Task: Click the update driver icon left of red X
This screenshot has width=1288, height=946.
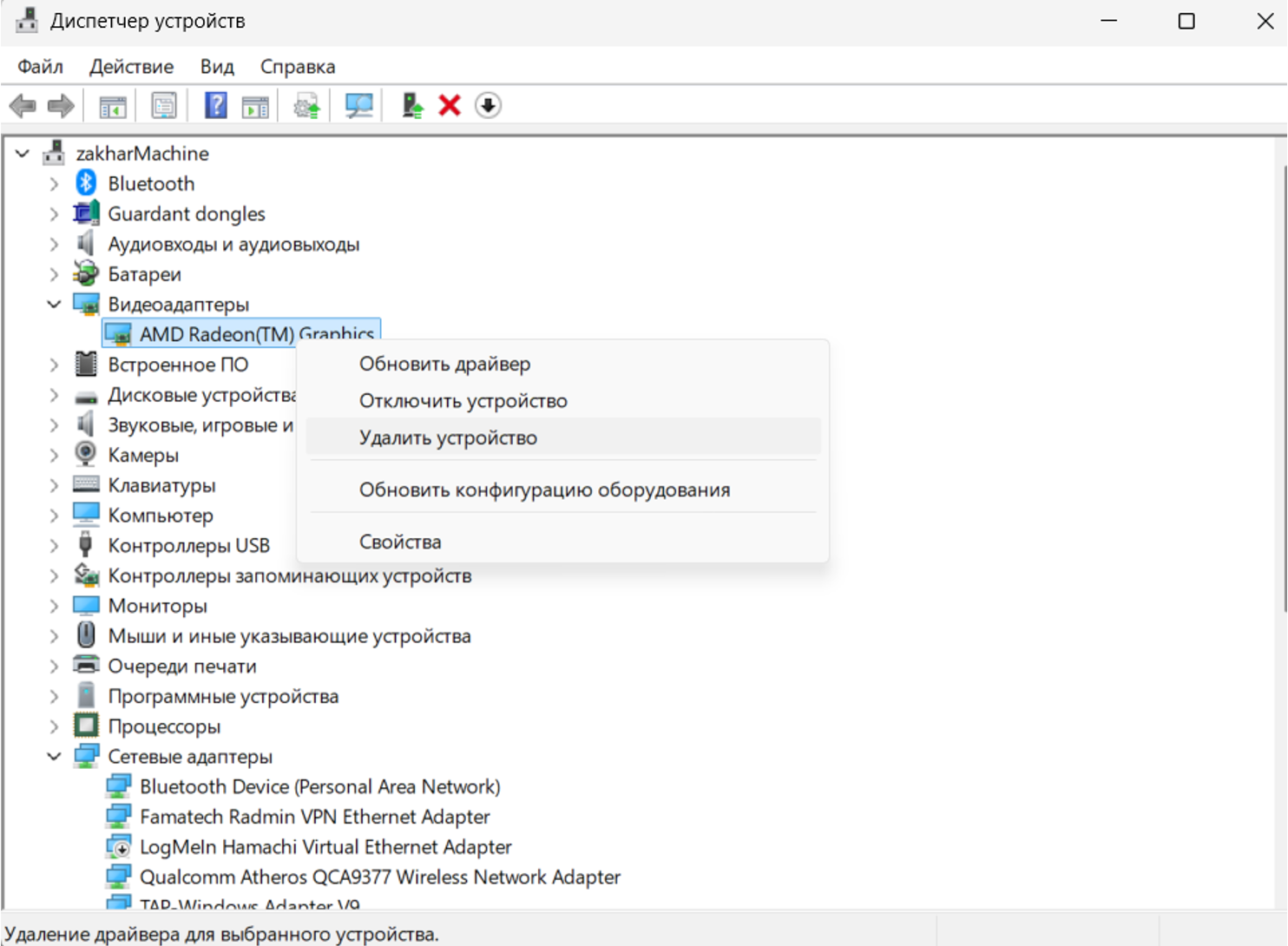Action: [x=412, y=106]
